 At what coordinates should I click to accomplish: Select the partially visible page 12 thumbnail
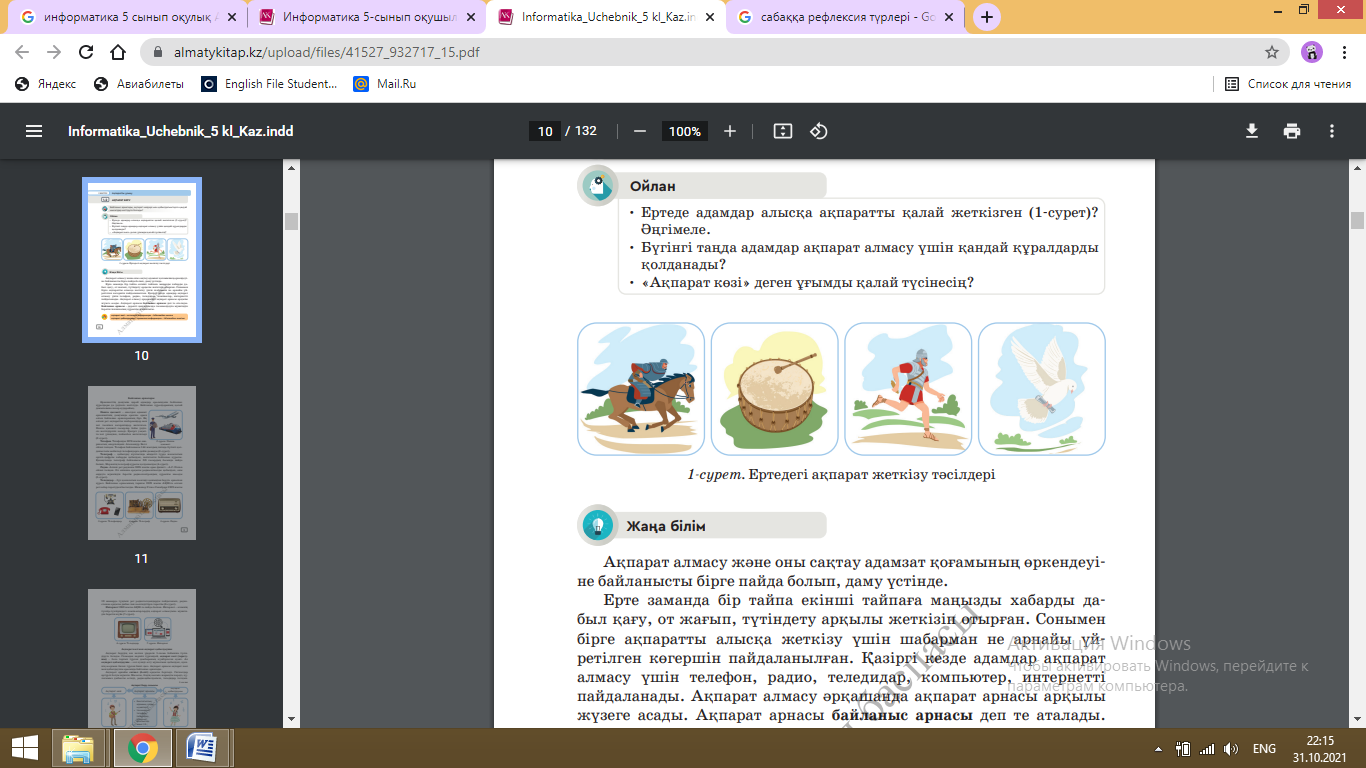click(x=141, y=658)
